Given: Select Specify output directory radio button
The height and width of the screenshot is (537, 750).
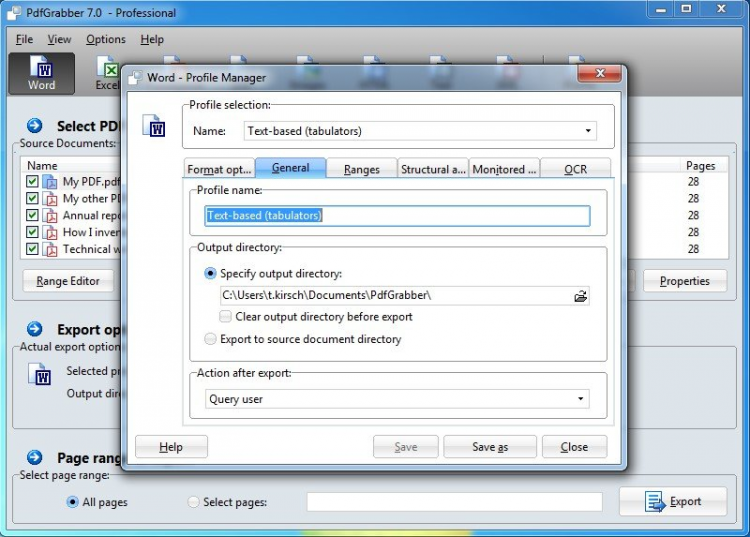Looking at the screenshot, I should tap(210, 274).
